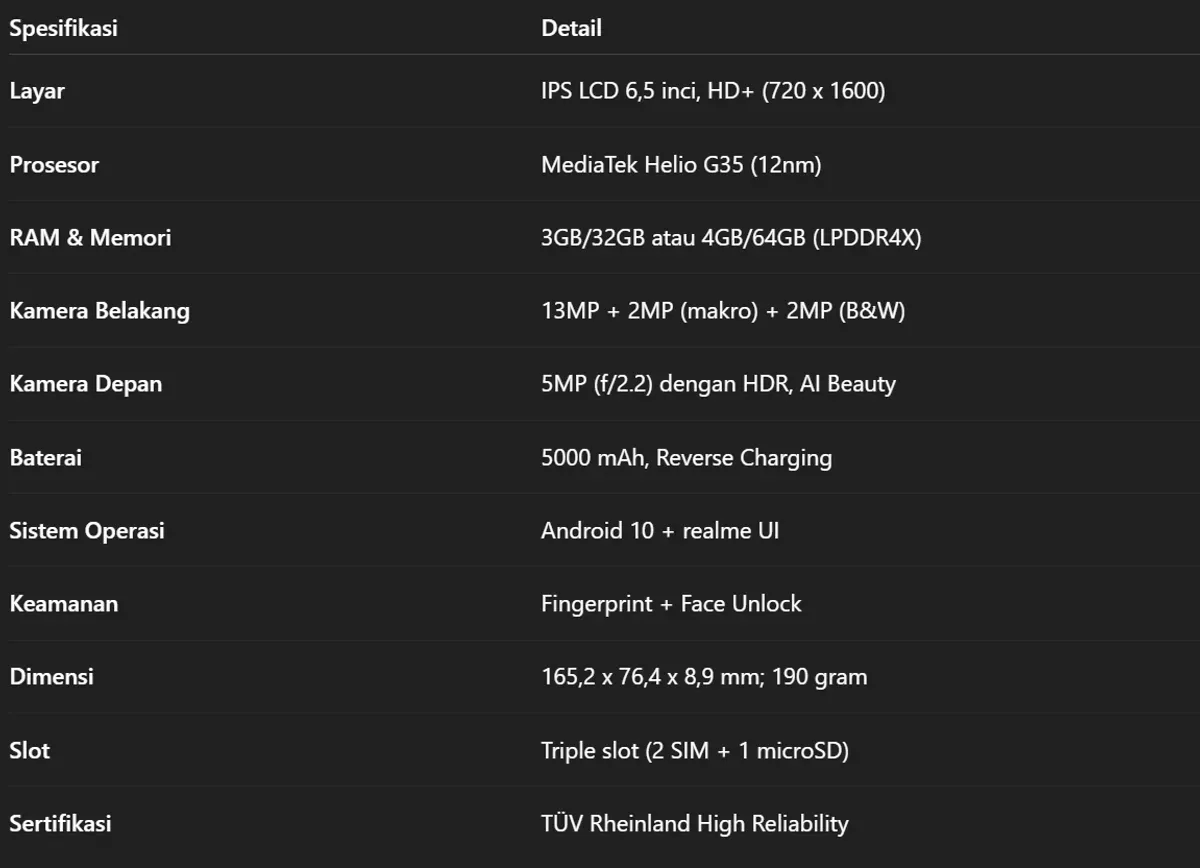
Task: Click "13MP + 2MP (makro) + 2MP (B&W)"
Action: pos(723,310)
